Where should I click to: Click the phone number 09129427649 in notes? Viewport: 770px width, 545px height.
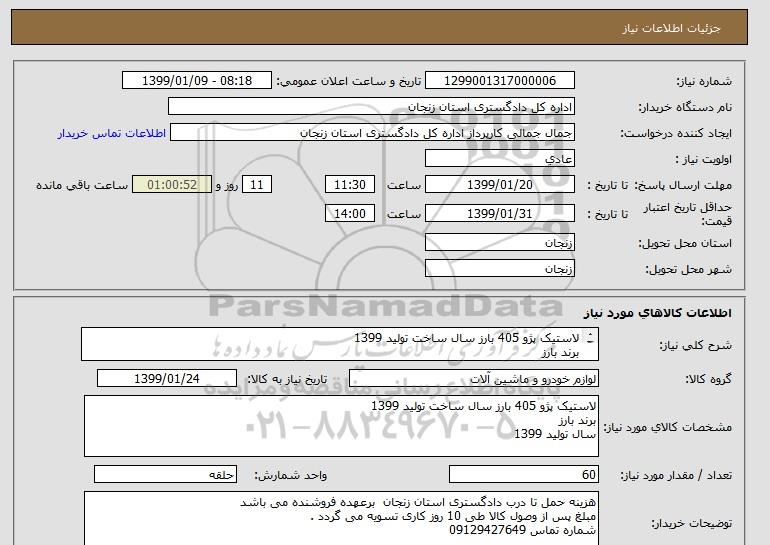pos(488,530)
